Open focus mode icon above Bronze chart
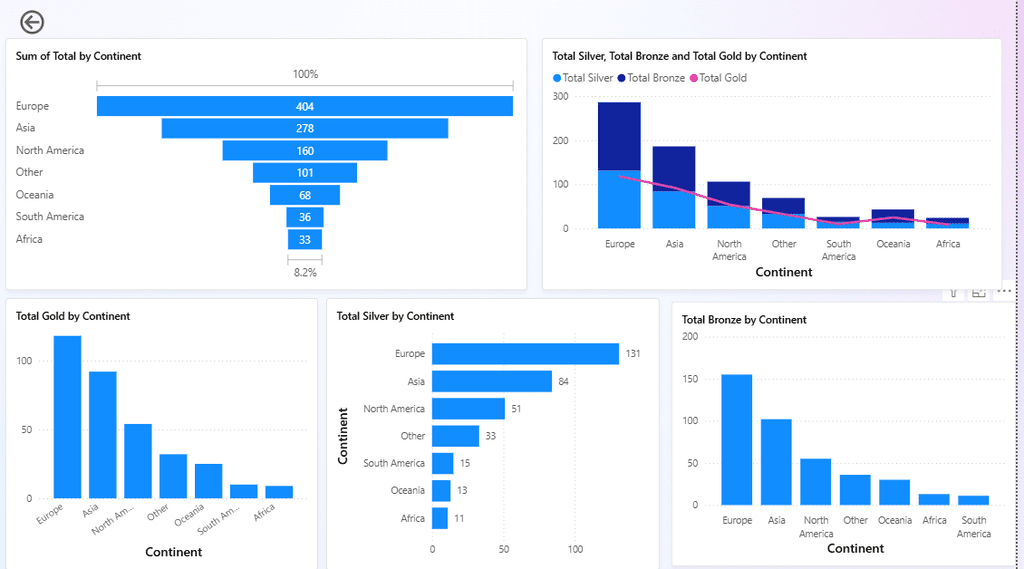Screen dimensions: 1024x569 pyautogui.click(x=978, y=292)
